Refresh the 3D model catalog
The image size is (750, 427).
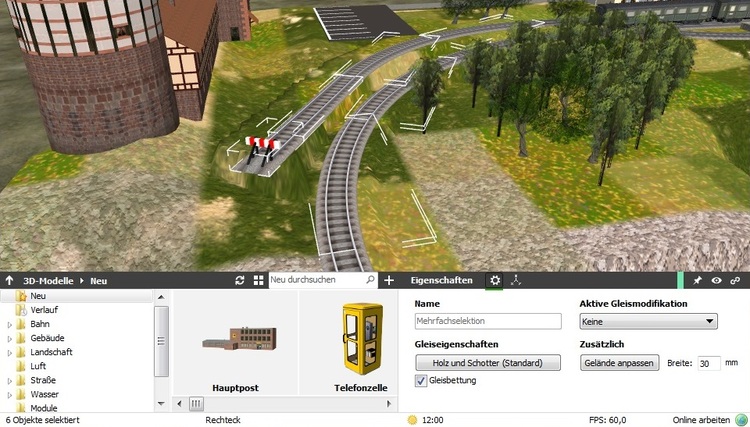tap(240, 280)
